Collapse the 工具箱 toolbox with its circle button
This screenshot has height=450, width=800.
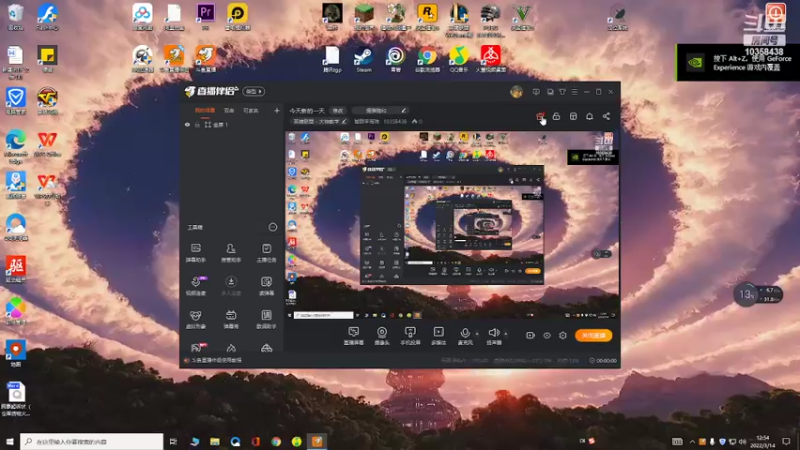click(273, 227)
